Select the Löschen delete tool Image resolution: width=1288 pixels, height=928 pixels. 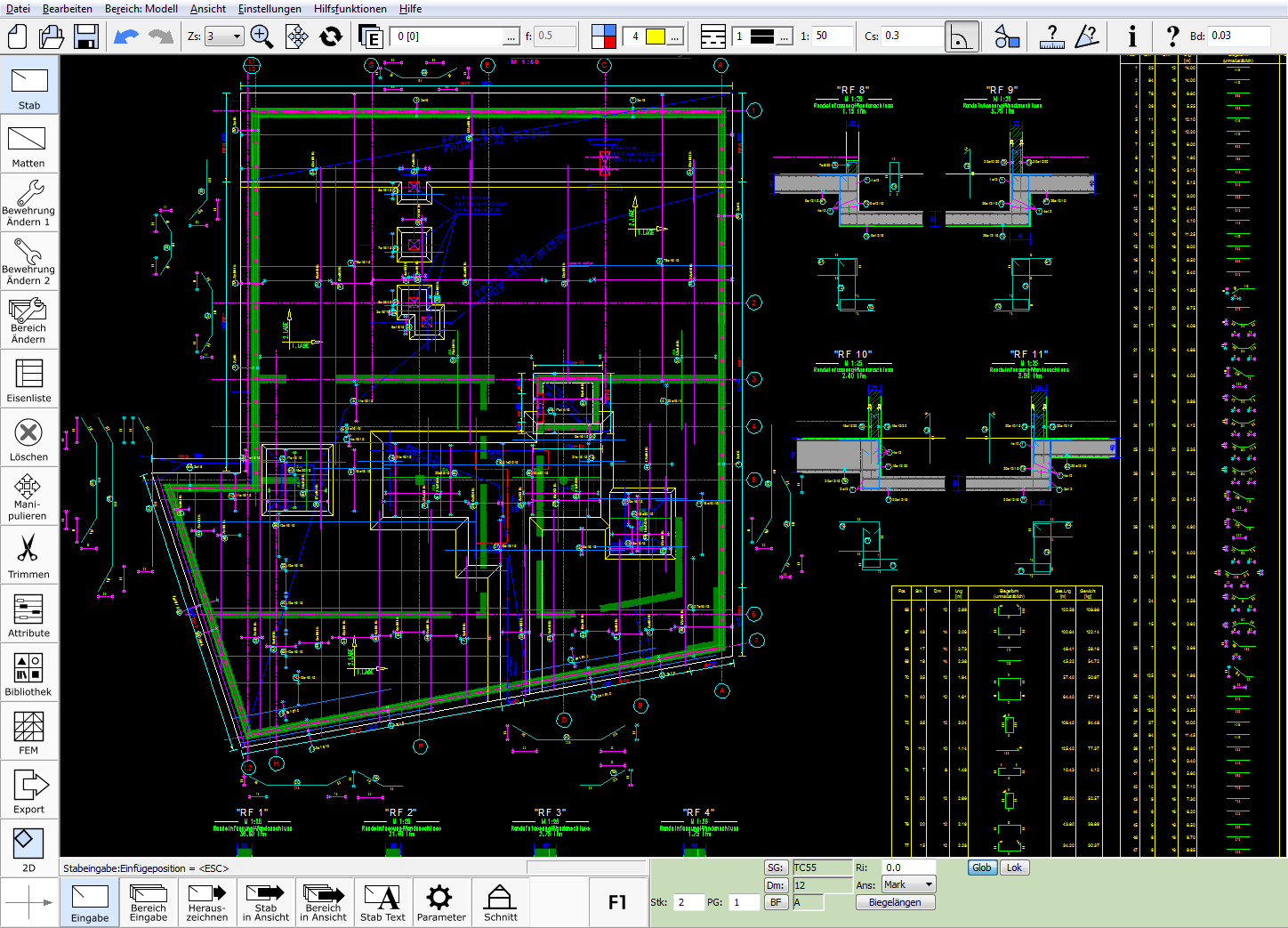click(29, 438)
